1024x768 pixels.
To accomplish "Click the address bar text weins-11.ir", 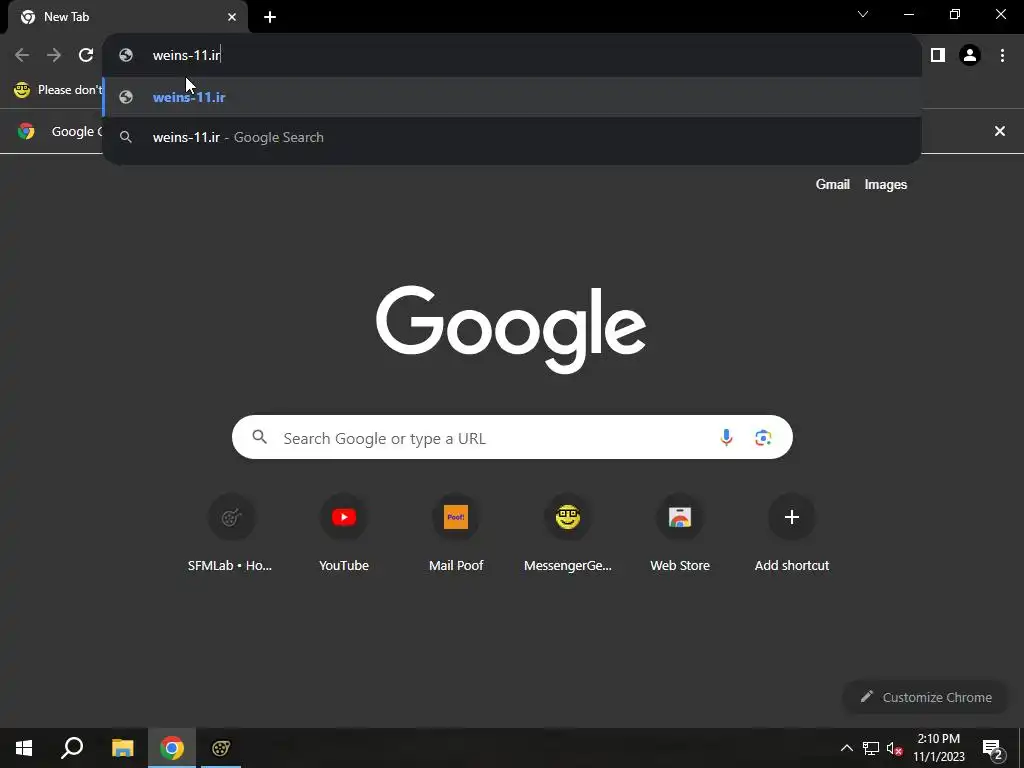I will (186, 55).
